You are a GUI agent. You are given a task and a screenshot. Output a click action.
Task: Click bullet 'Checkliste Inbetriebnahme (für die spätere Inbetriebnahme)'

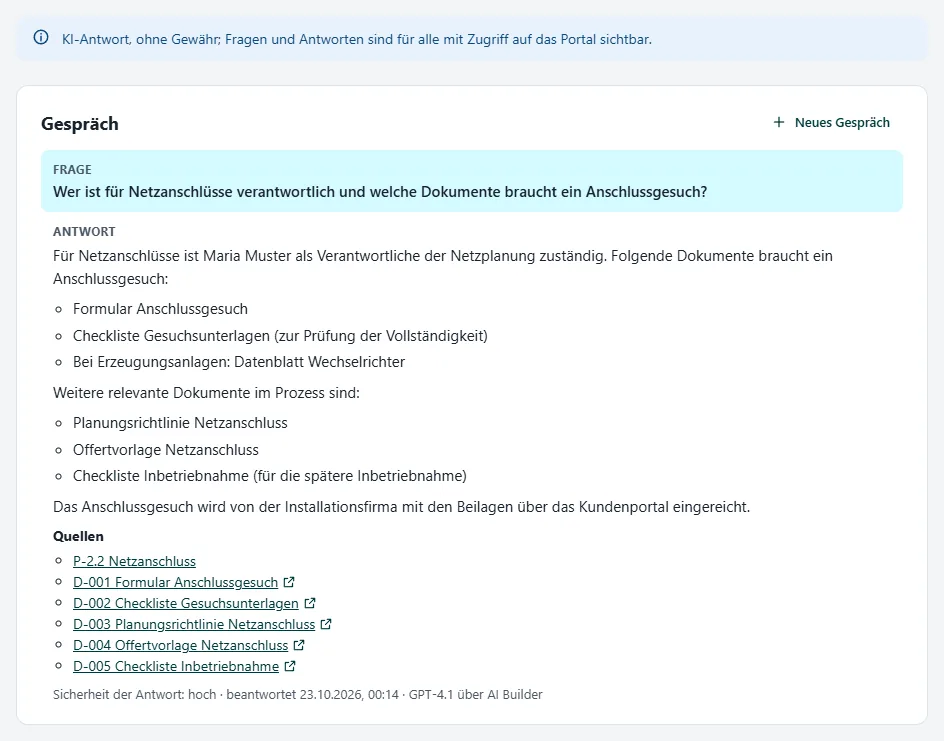coord(270,476)
